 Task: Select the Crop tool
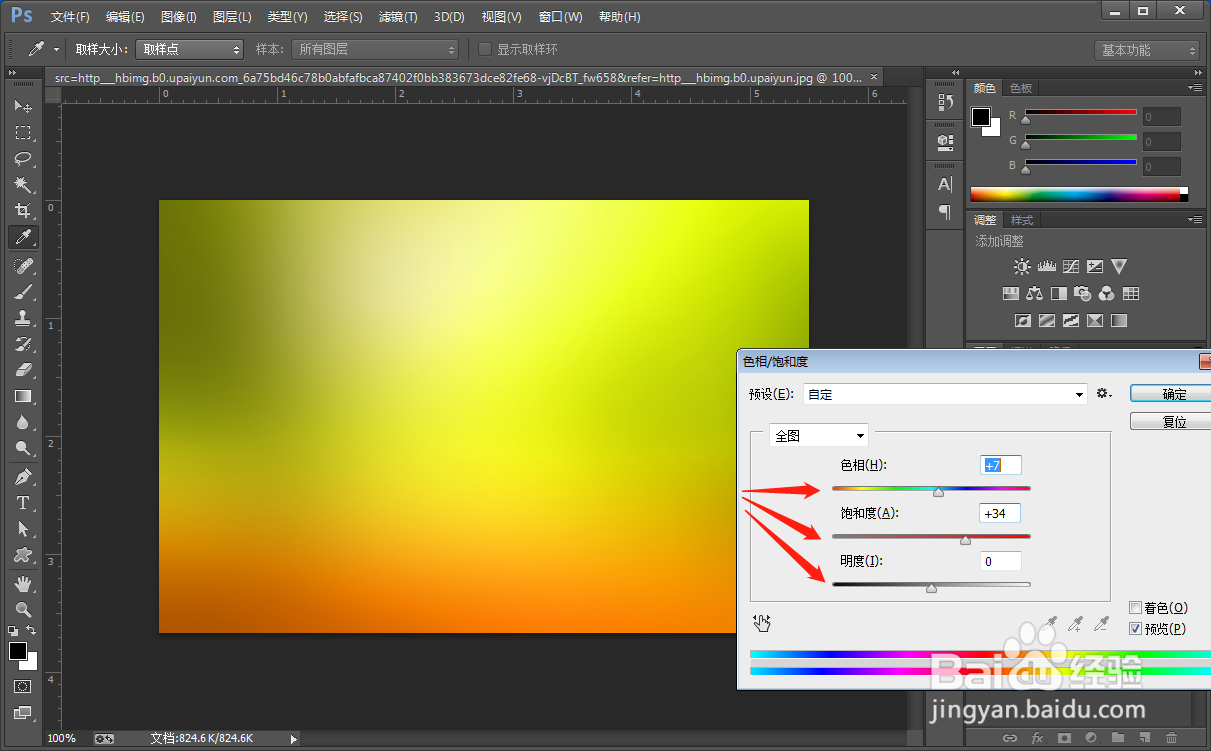pos(22,210)
